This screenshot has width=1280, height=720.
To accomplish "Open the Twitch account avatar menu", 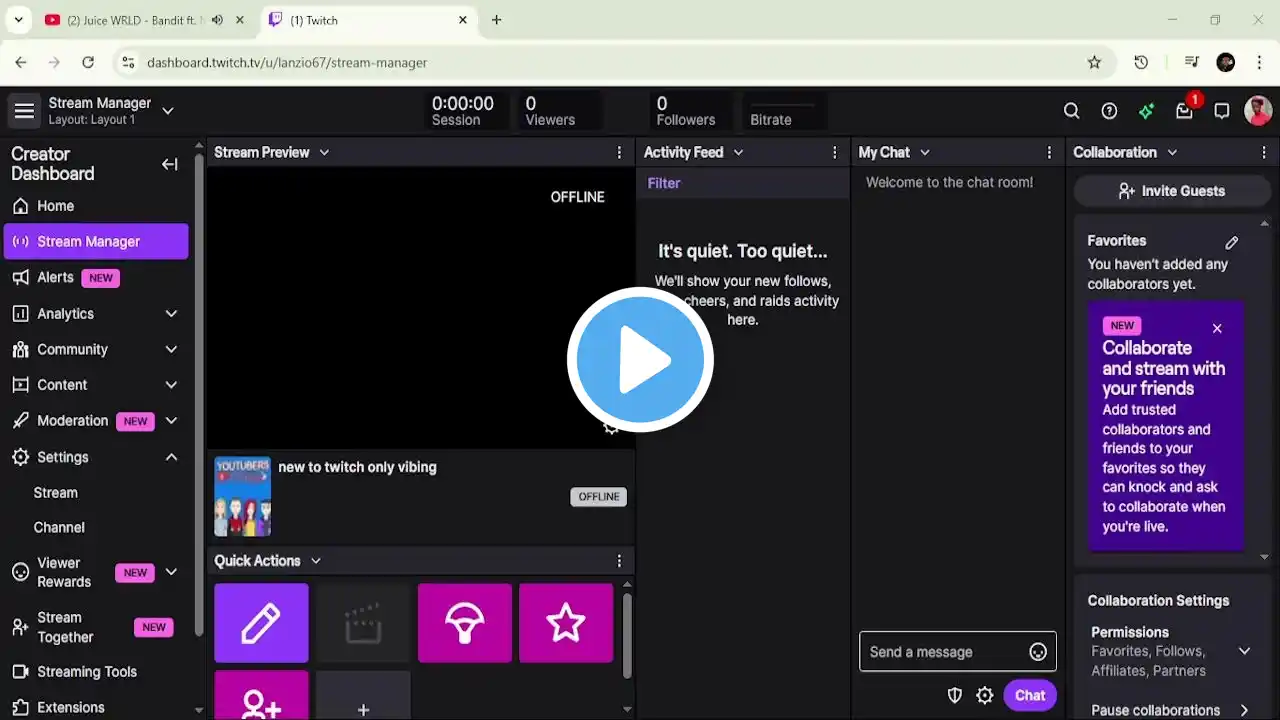I will pos(1258,111).
